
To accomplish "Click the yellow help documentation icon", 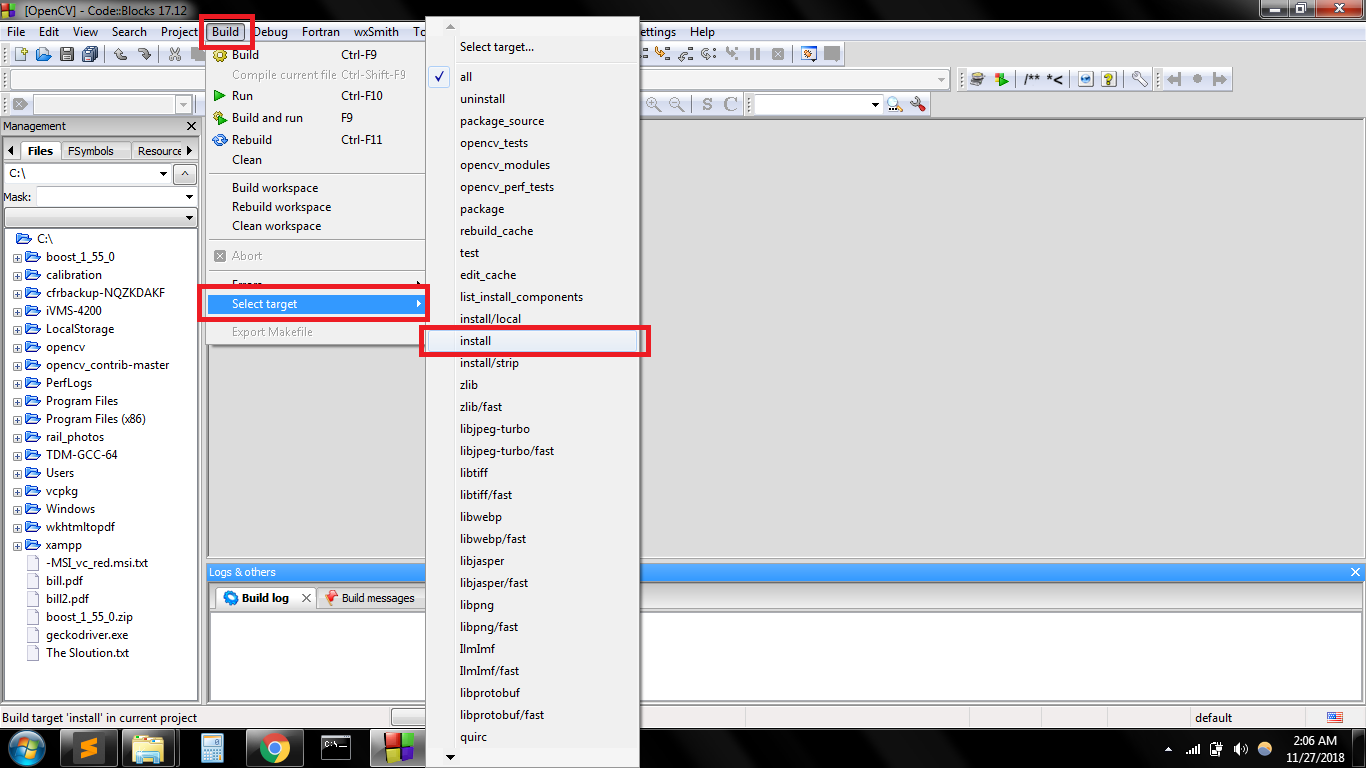I will (x=1109, y=79).
